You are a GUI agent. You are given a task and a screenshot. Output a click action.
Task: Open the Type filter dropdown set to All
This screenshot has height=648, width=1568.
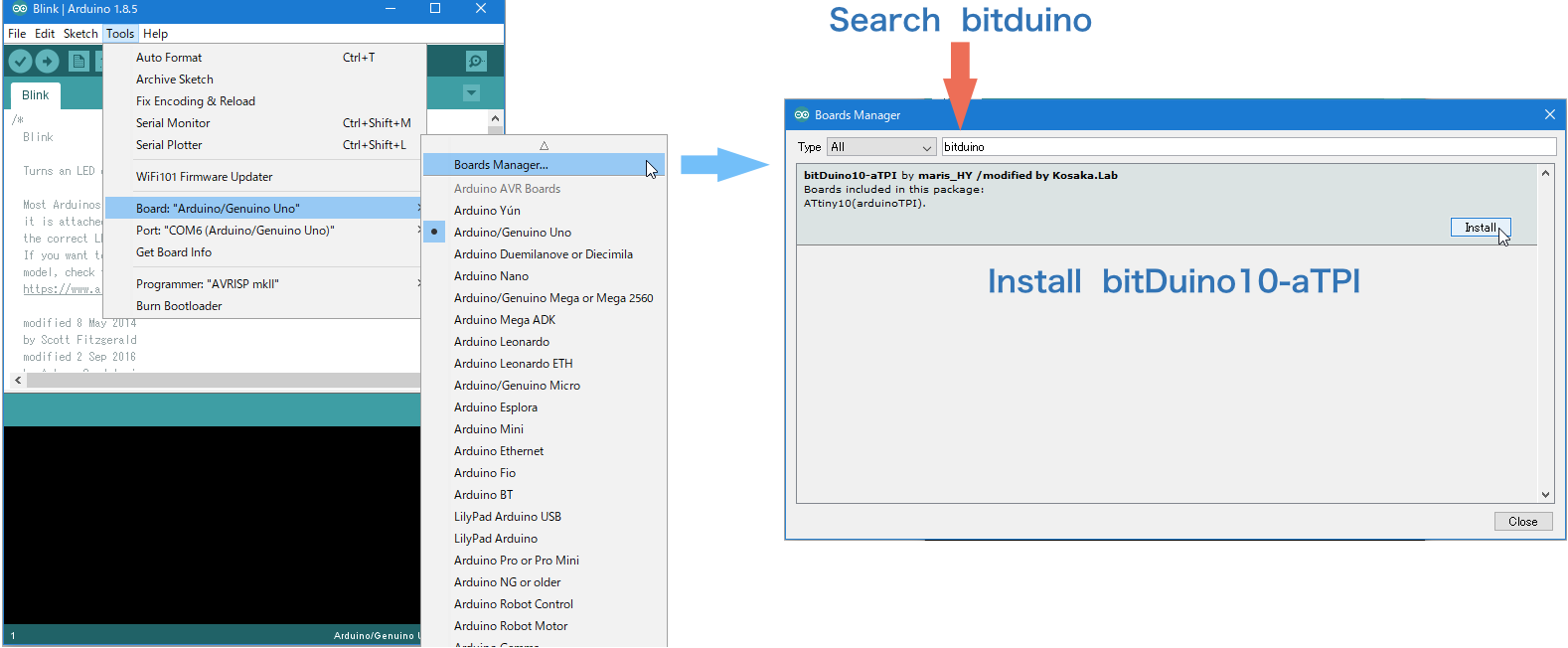pos(881,147)
